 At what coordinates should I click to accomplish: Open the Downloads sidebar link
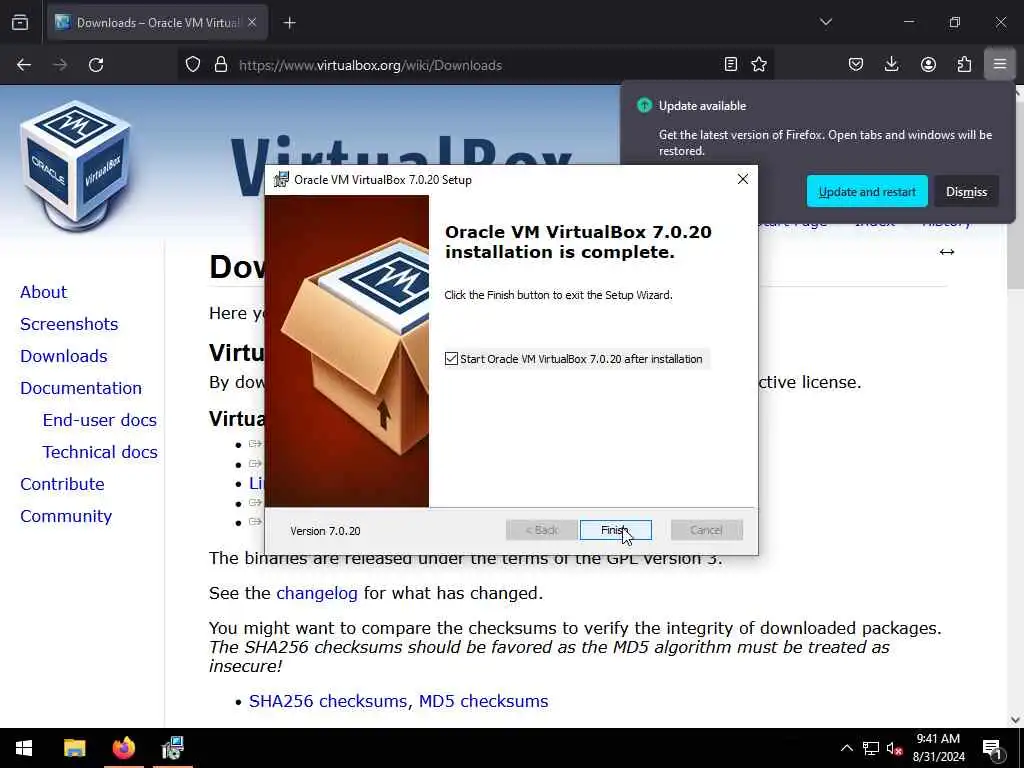coord(63,356)
